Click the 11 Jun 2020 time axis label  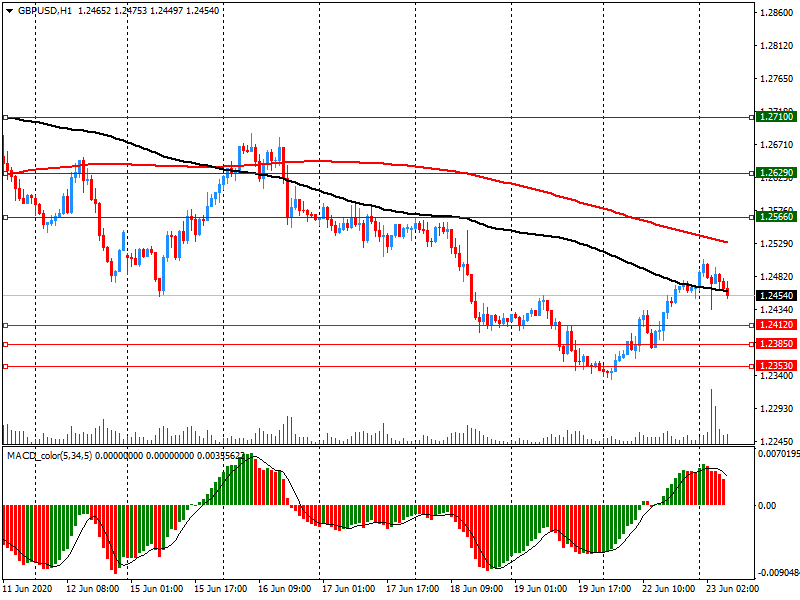28,588
